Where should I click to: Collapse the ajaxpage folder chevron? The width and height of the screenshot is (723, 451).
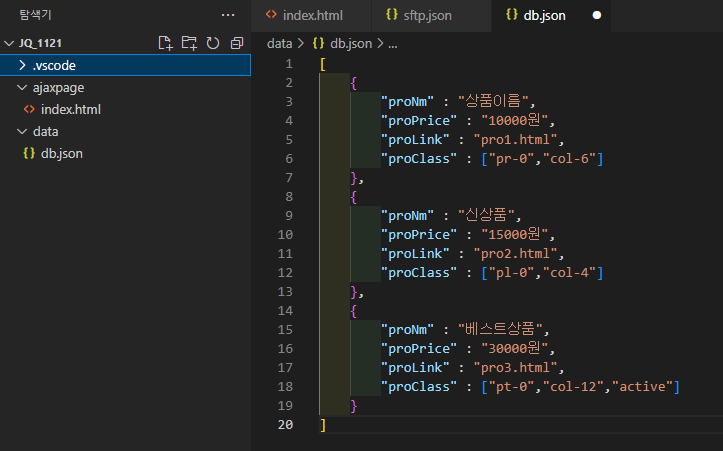[22, 87]
